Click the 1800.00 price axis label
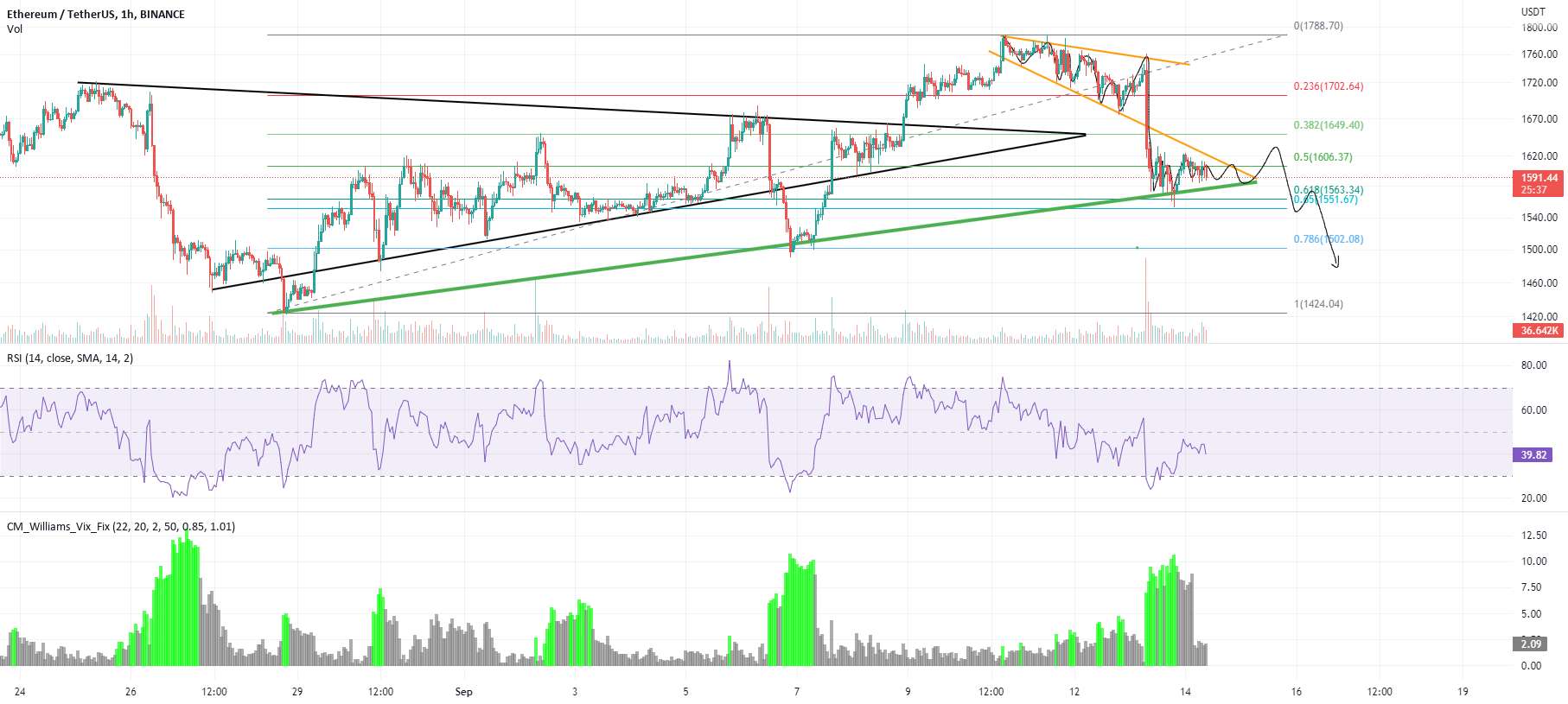This screenshot has width=1568, height=704. pyautogui.click(x=1539, y=28)
